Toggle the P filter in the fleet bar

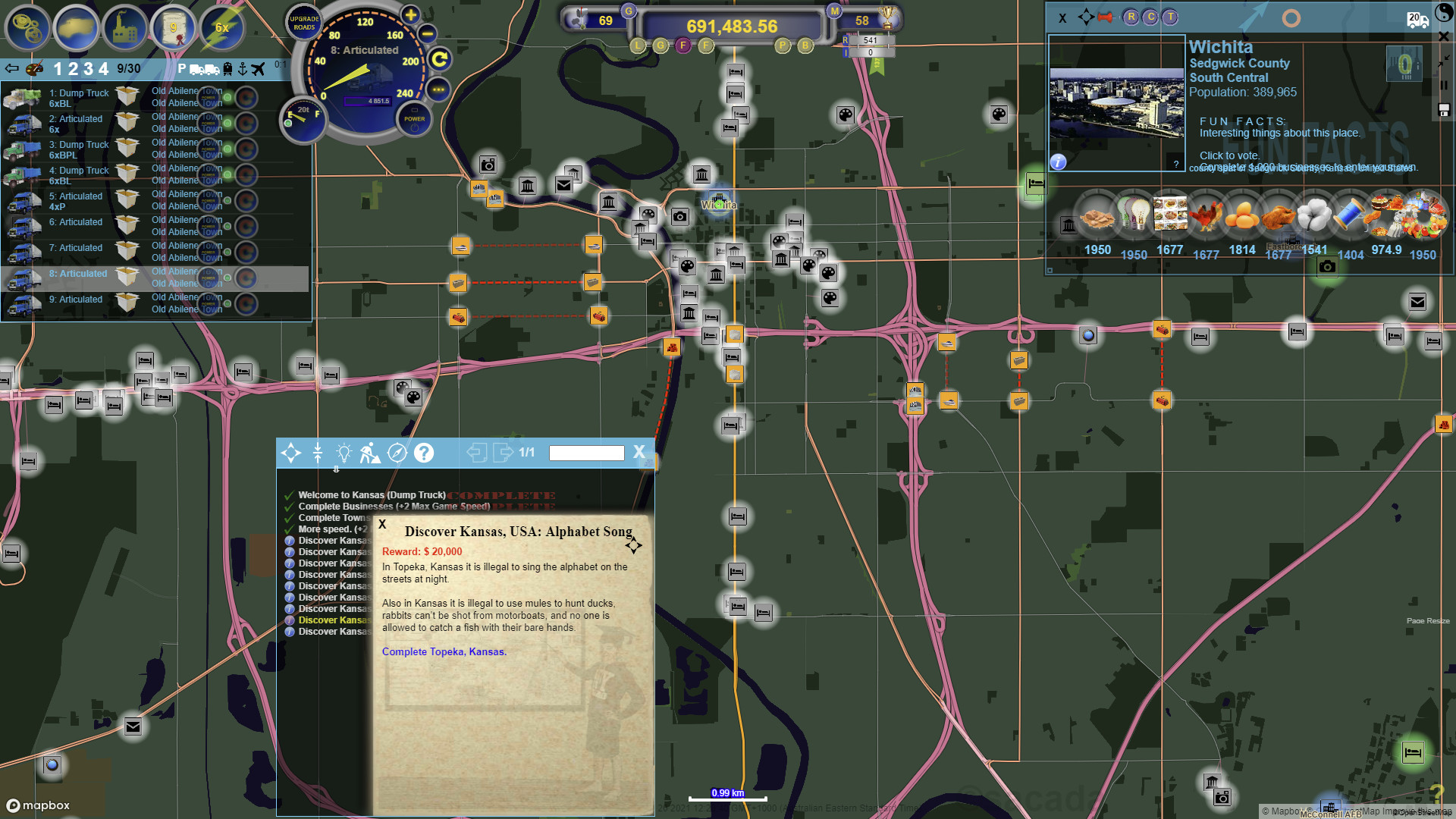[x=182, y=68]
